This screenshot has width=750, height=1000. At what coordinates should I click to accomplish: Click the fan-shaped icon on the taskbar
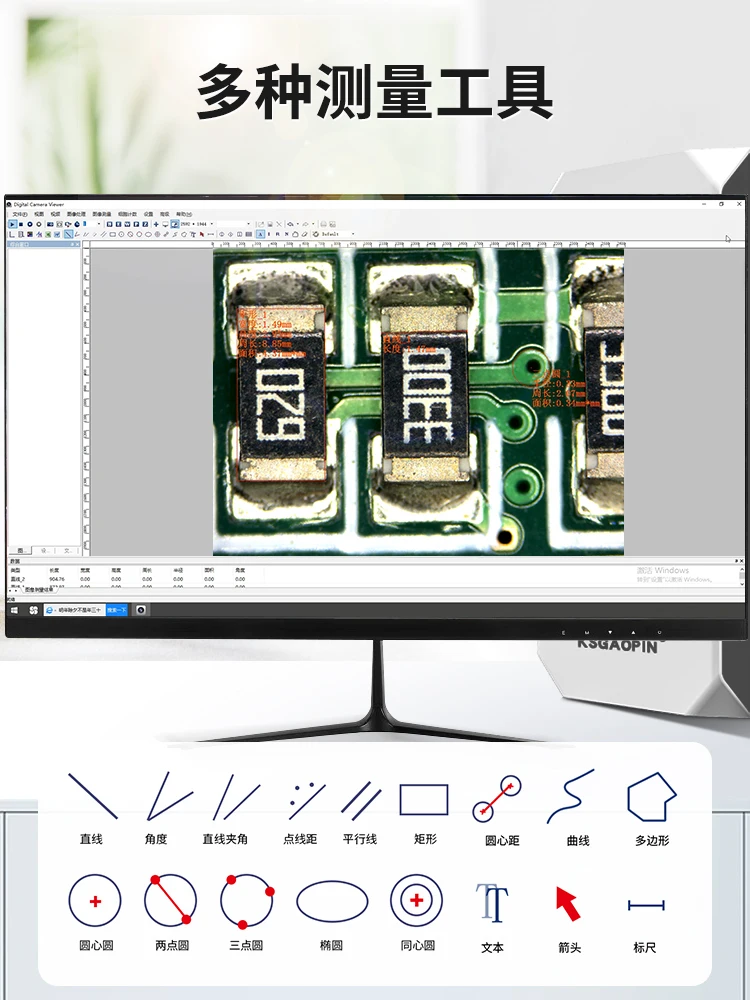pyautogui.click(x=33, y=610)
